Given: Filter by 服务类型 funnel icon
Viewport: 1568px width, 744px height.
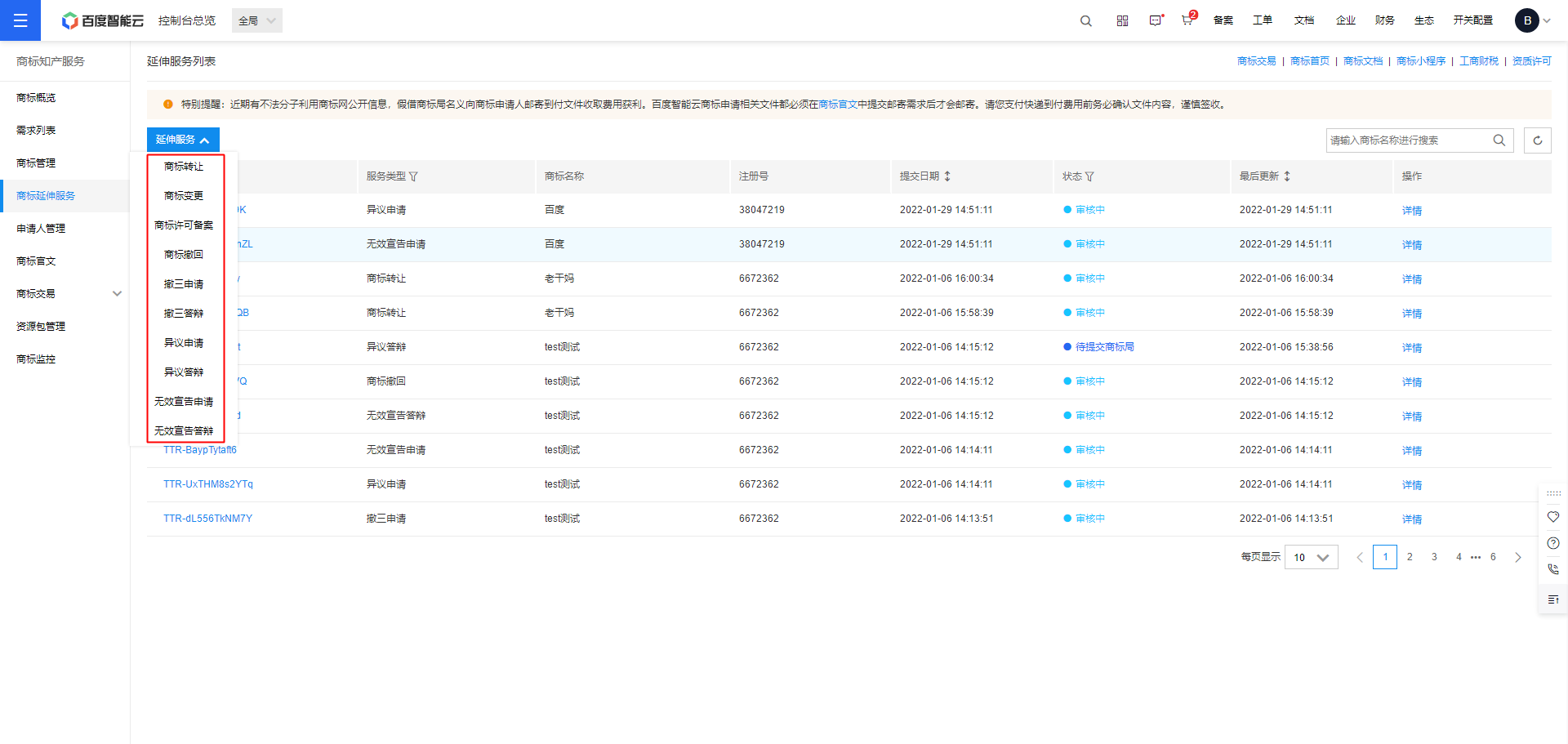Looking at the screenshot, I should pyautogui.click(x=413, y=176).
